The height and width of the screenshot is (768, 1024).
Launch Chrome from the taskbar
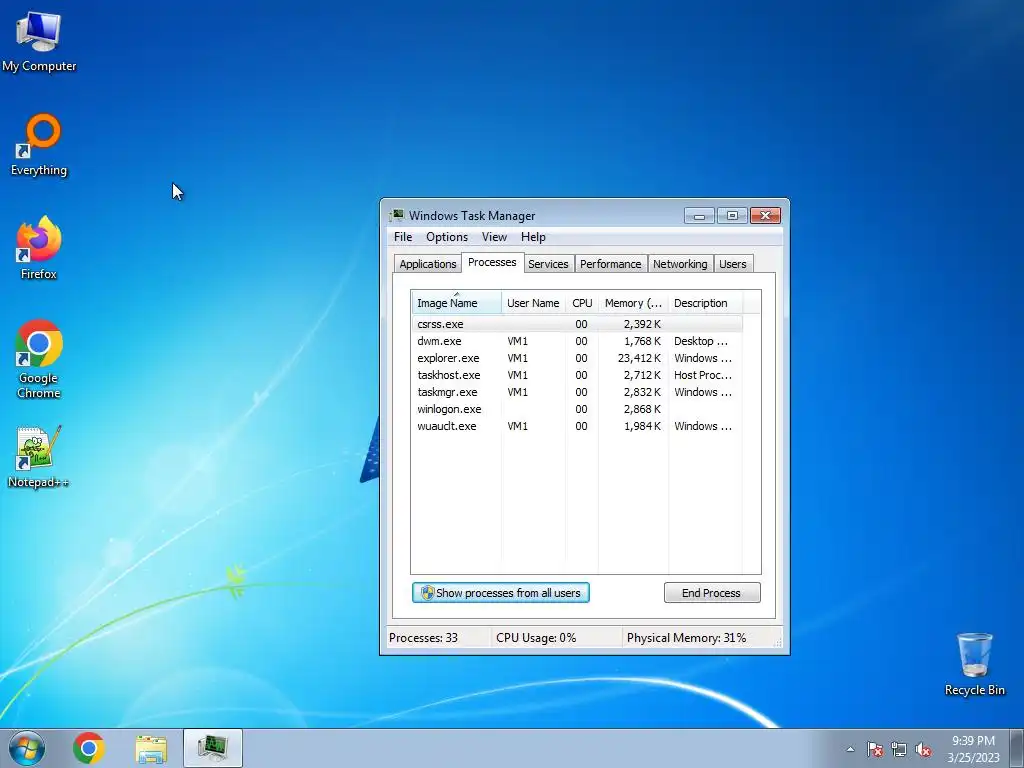pos(89,748)
